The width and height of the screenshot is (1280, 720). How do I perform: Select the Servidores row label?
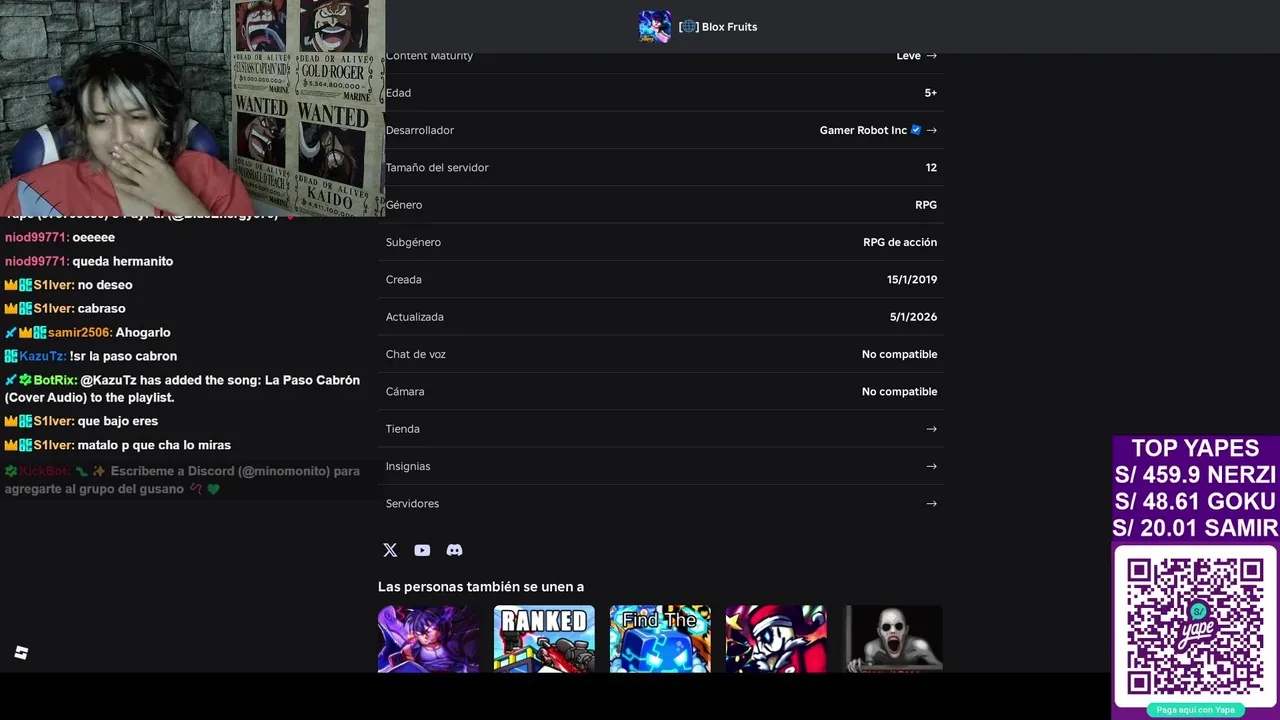pos(412,504)
